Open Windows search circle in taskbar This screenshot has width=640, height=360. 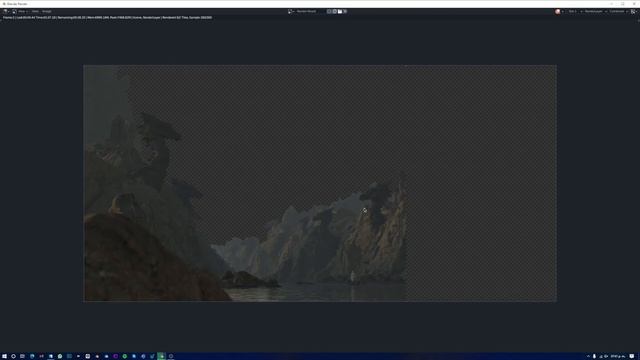(x=13, y=356)
